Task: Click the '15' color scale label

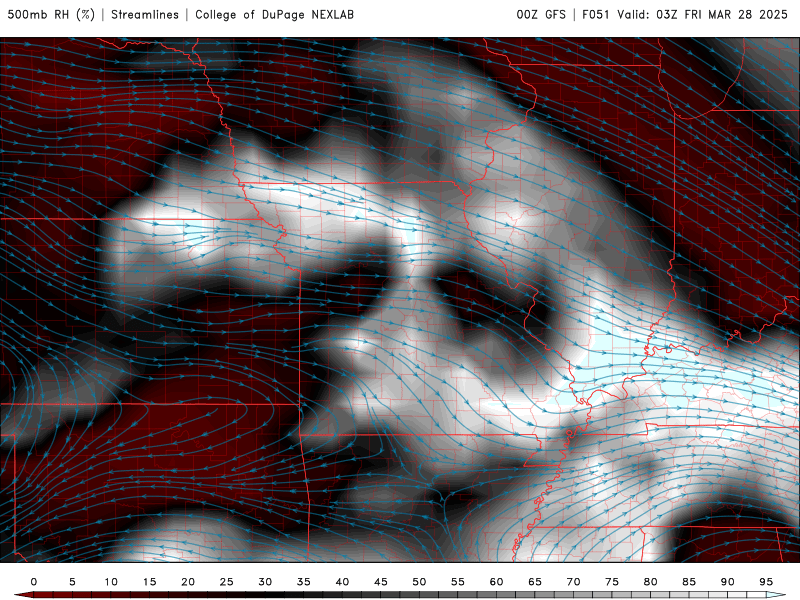Action: 149,582
